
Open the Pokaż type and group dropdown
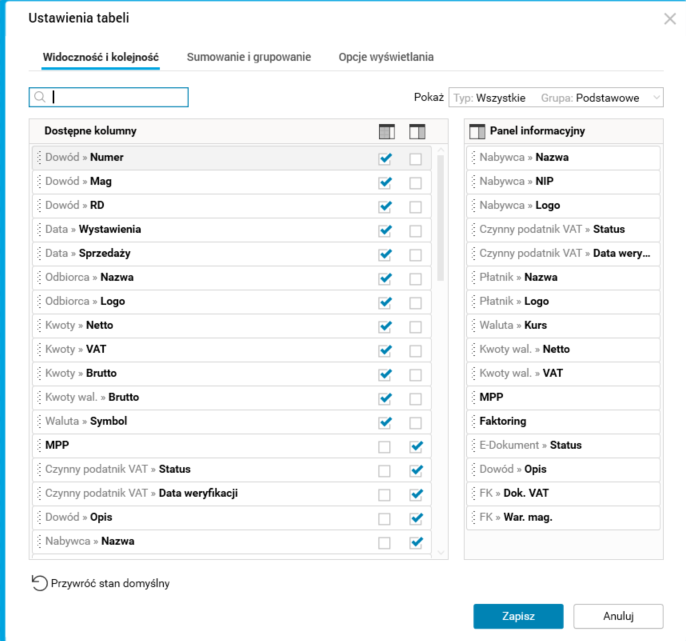(555, 98)
